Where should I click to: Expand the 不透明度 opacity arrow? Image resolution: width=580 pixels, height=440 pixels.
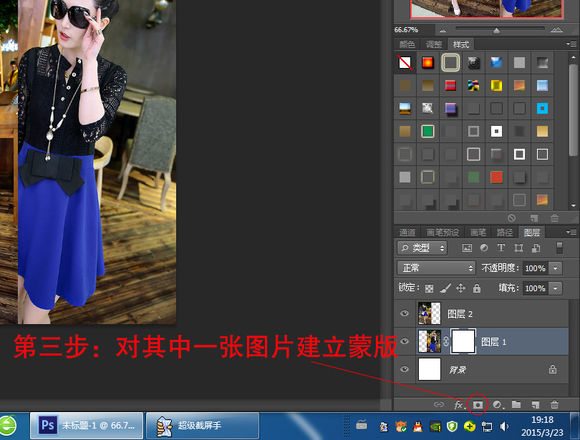pos(556,268)
